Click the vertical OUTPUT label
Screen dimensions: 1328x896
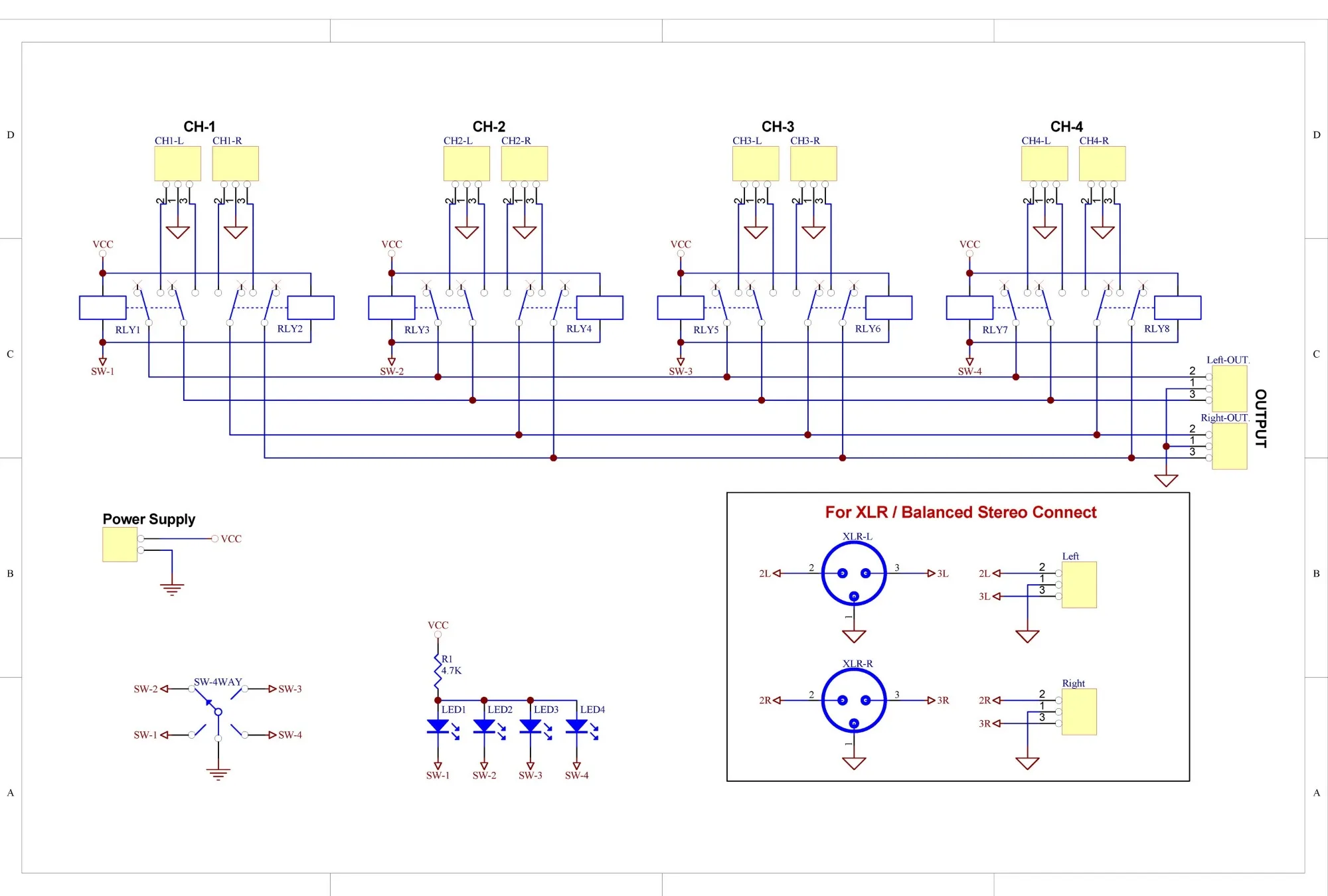[1260, 418]
